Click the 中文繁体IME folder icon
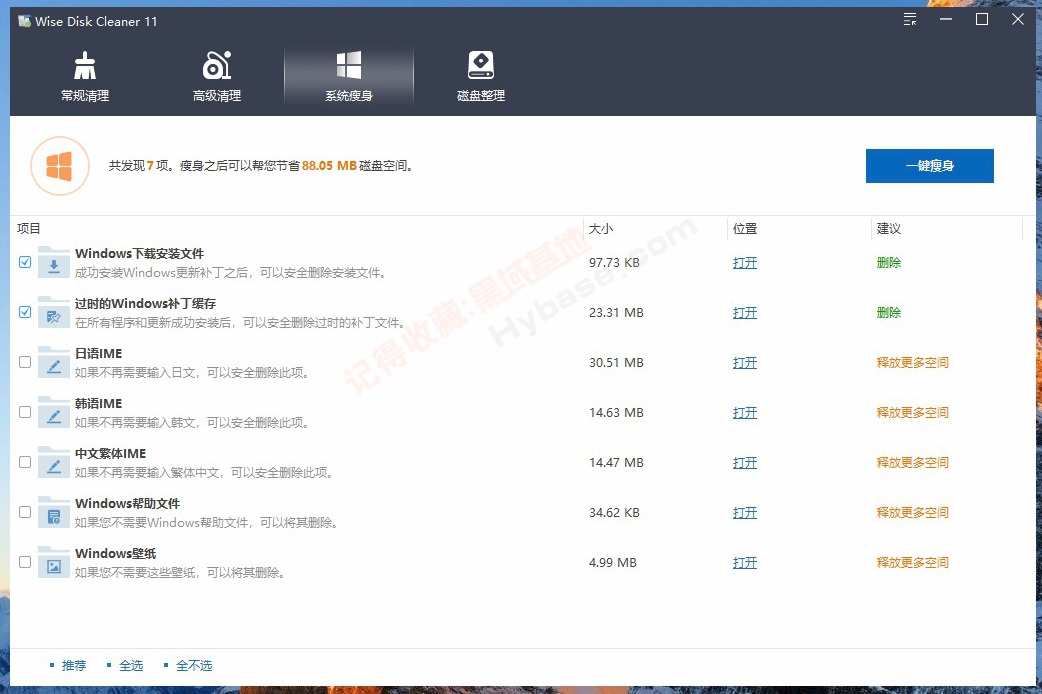This screenshot has height=694, width=1042. click(54, 462)
